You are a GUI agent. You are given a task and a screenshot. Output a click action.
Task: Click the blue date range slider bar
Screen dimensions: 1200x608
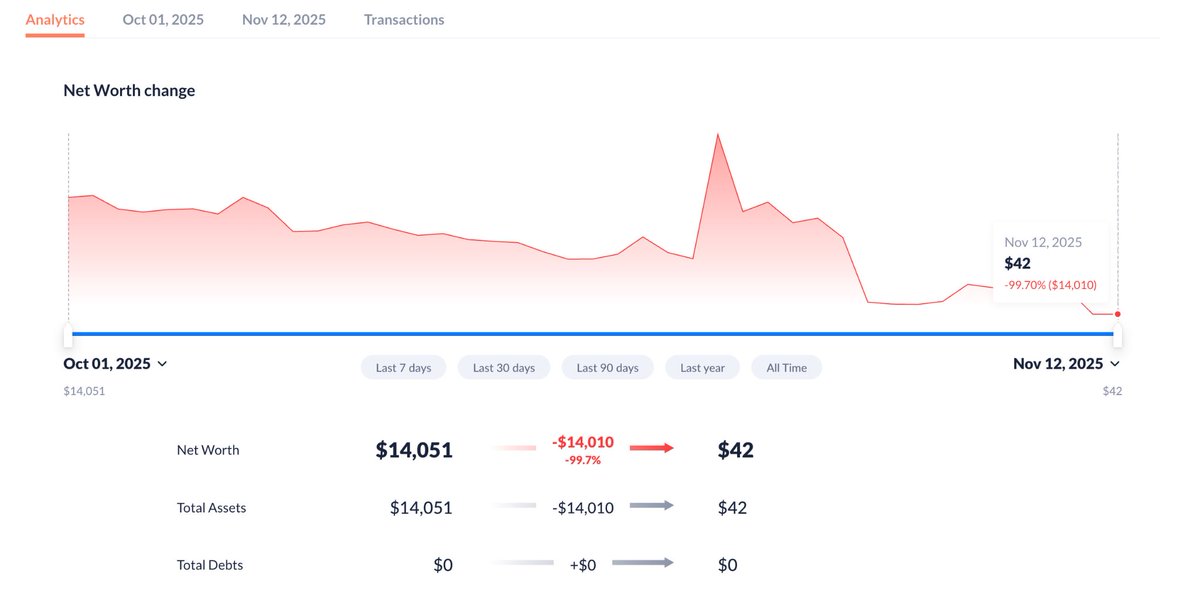[x=593, y=333]
